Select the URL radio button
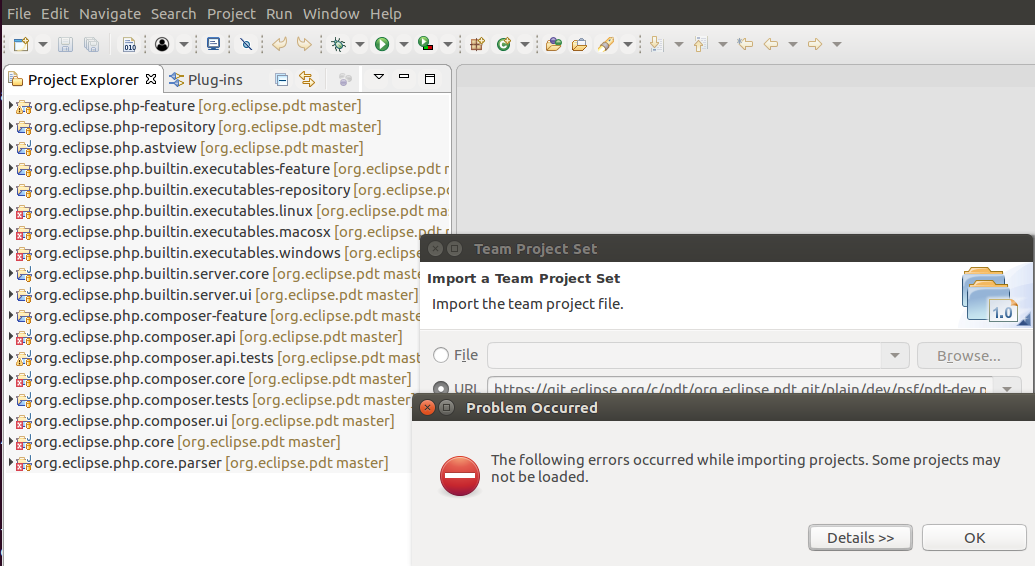 [441, 388]
